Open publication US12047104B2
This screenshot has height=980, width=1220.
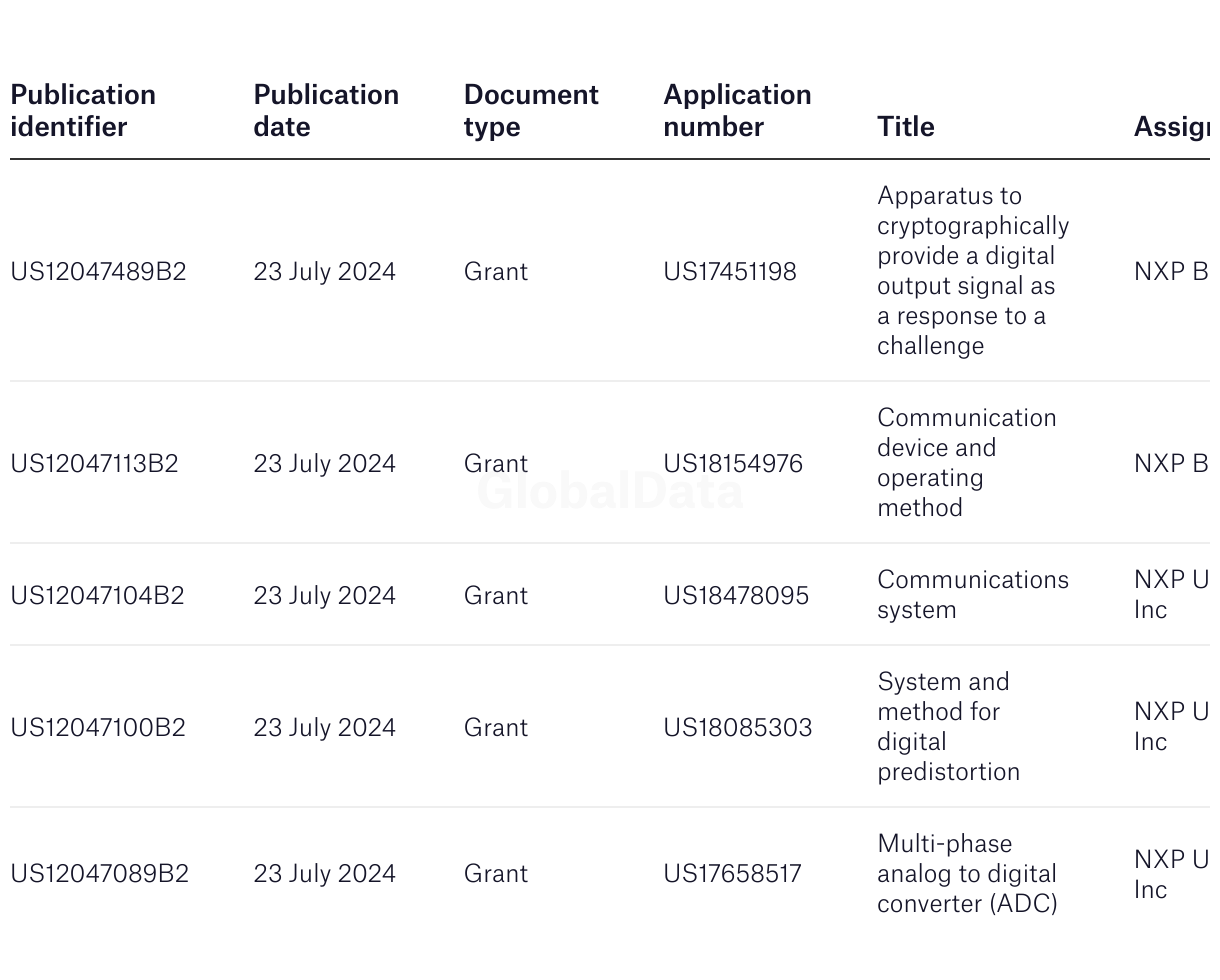pyautogui.click(x=97, y=595)
